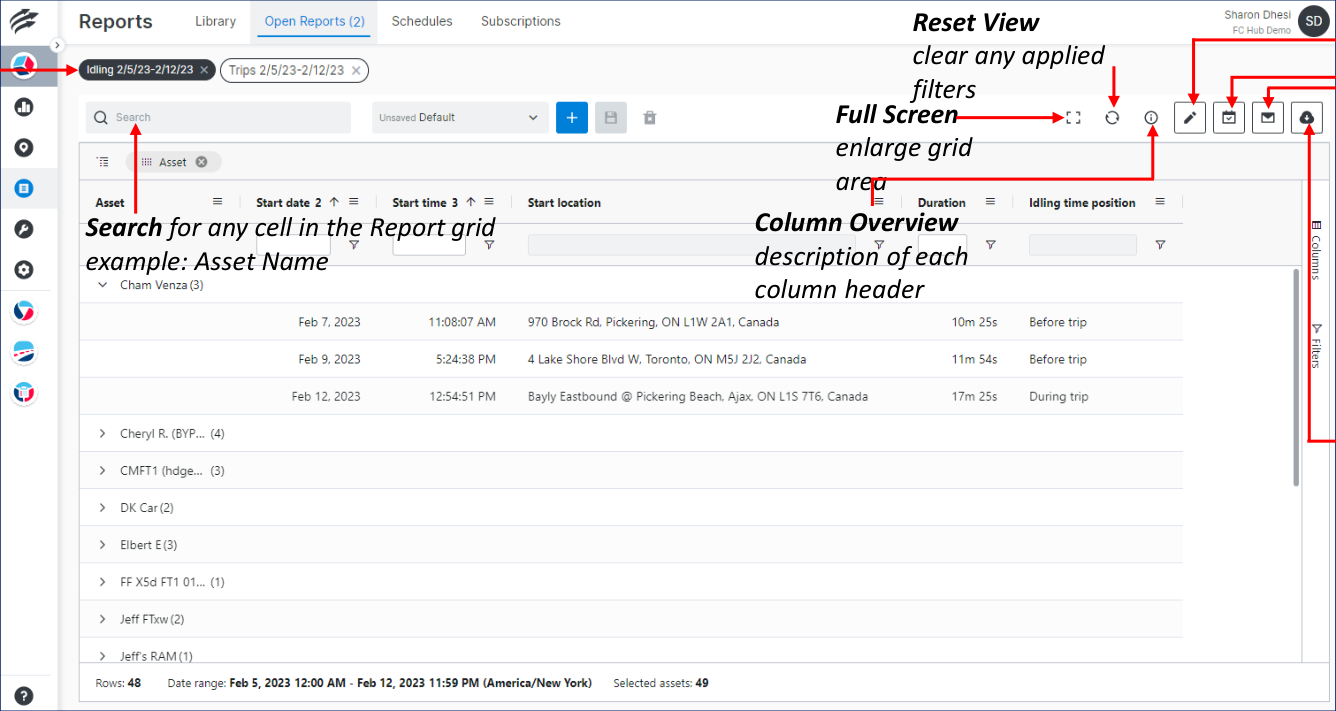This screenshot has height=711, width=1336.
Task: Open the map pin icon in sidebar
Action: tap(24, 147)
